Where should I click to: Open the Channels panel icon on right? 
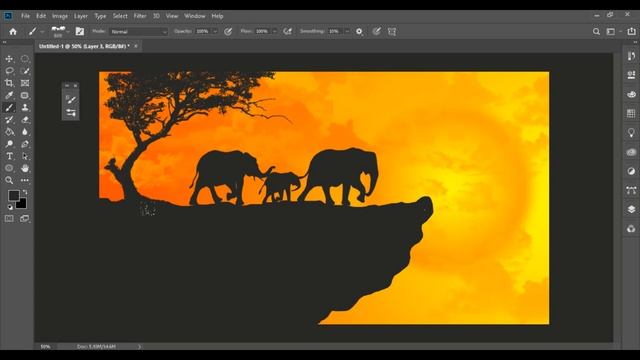[x=631, y=229]
